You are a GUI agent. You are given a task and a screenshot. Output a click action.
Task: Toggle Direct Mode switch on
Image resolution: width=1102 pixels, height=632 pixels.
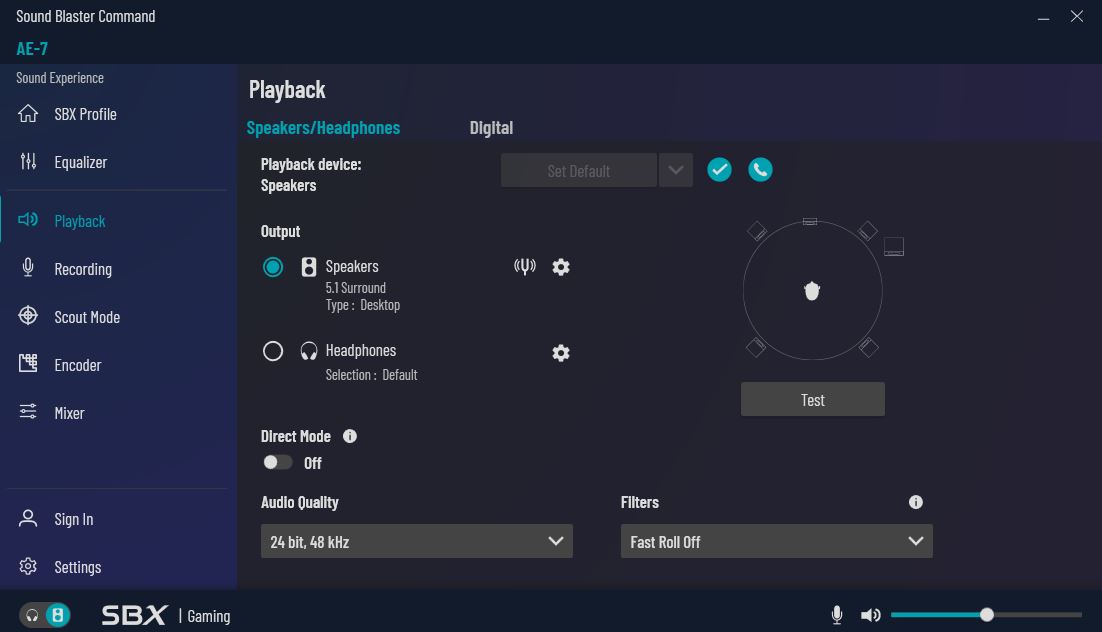(x=277, y=463)
